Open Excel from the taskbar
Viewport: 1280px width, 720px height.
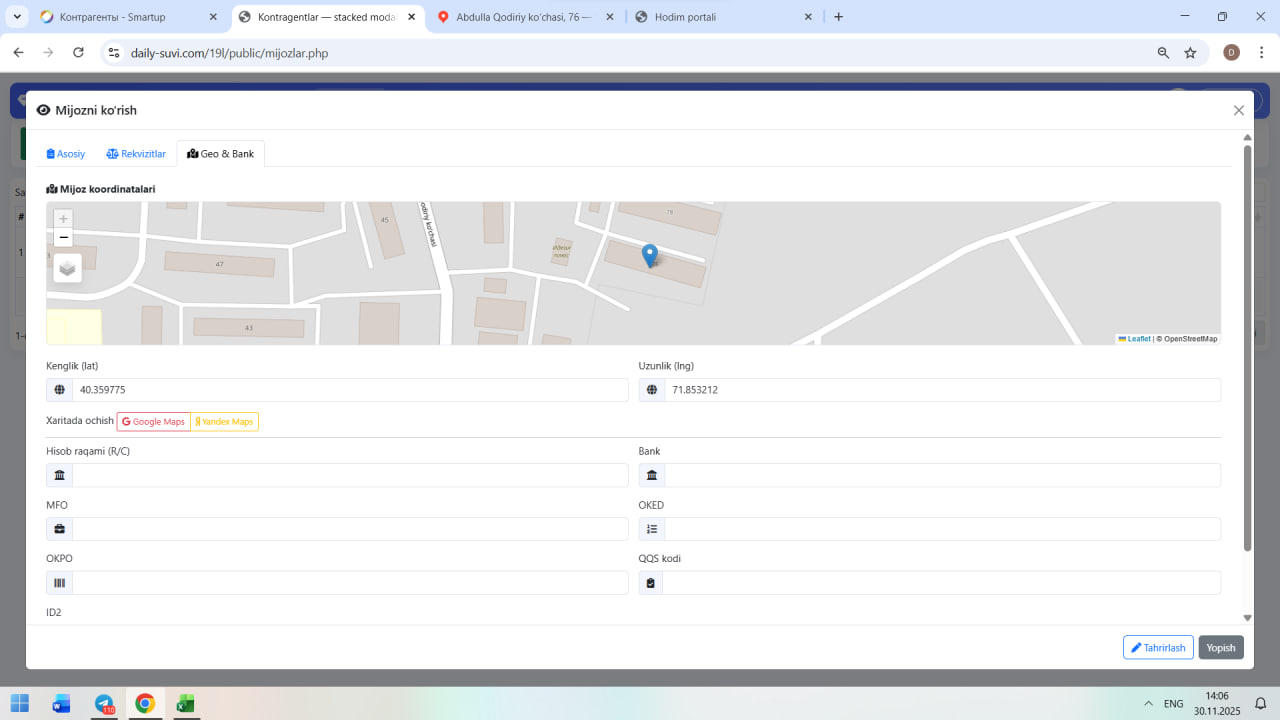coord(185,704)
